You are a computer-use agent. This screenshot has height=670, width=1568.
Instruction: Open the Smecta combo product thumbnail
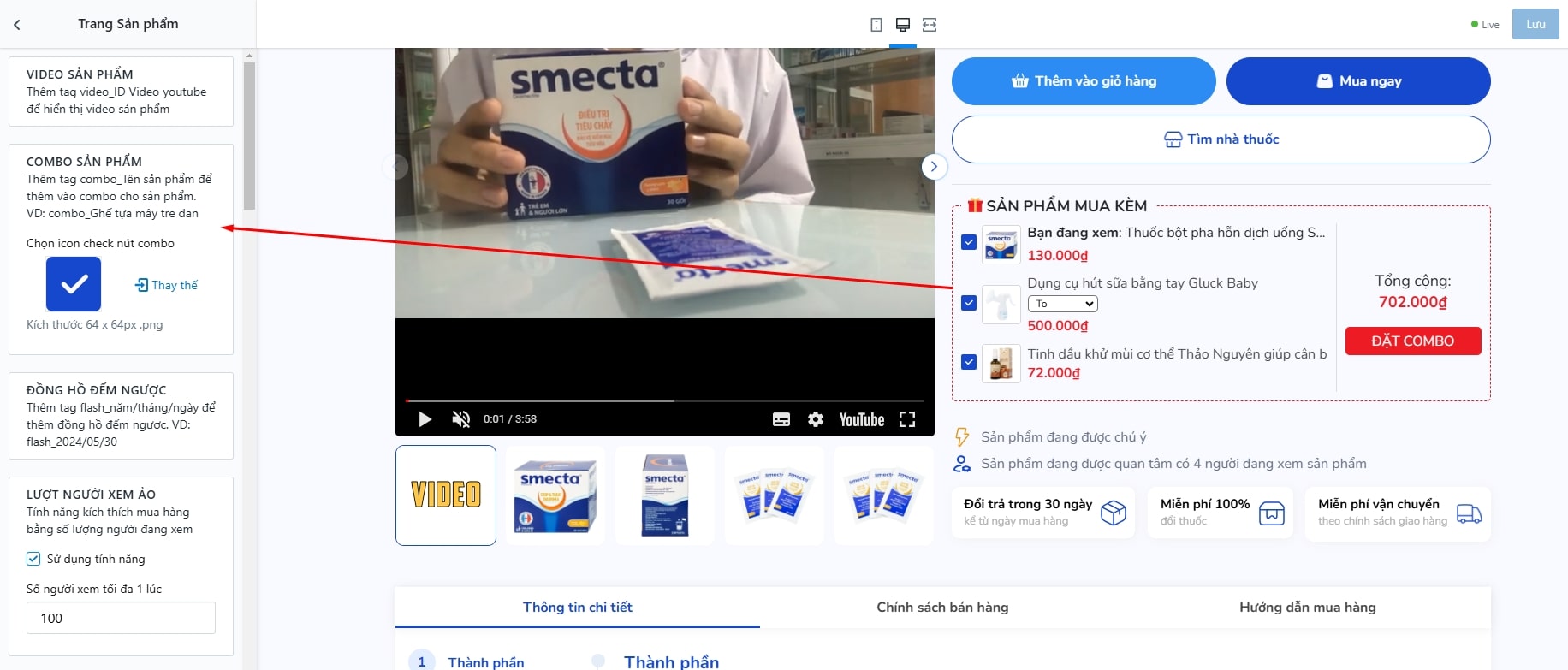click(x=1001, y=243)
